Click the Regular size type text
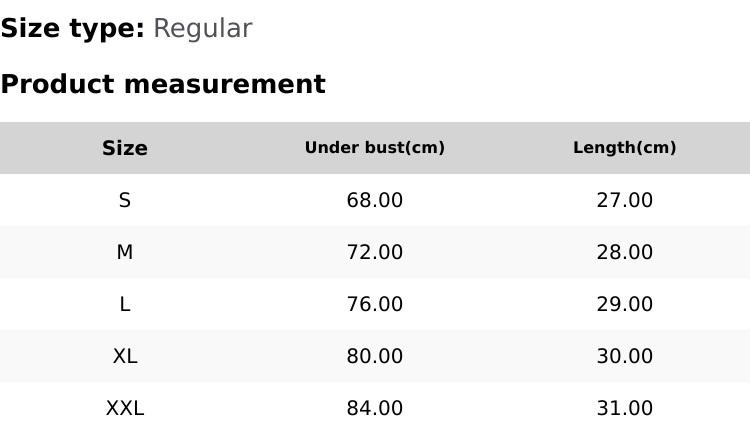750x434 pixels. pos(202,29)
